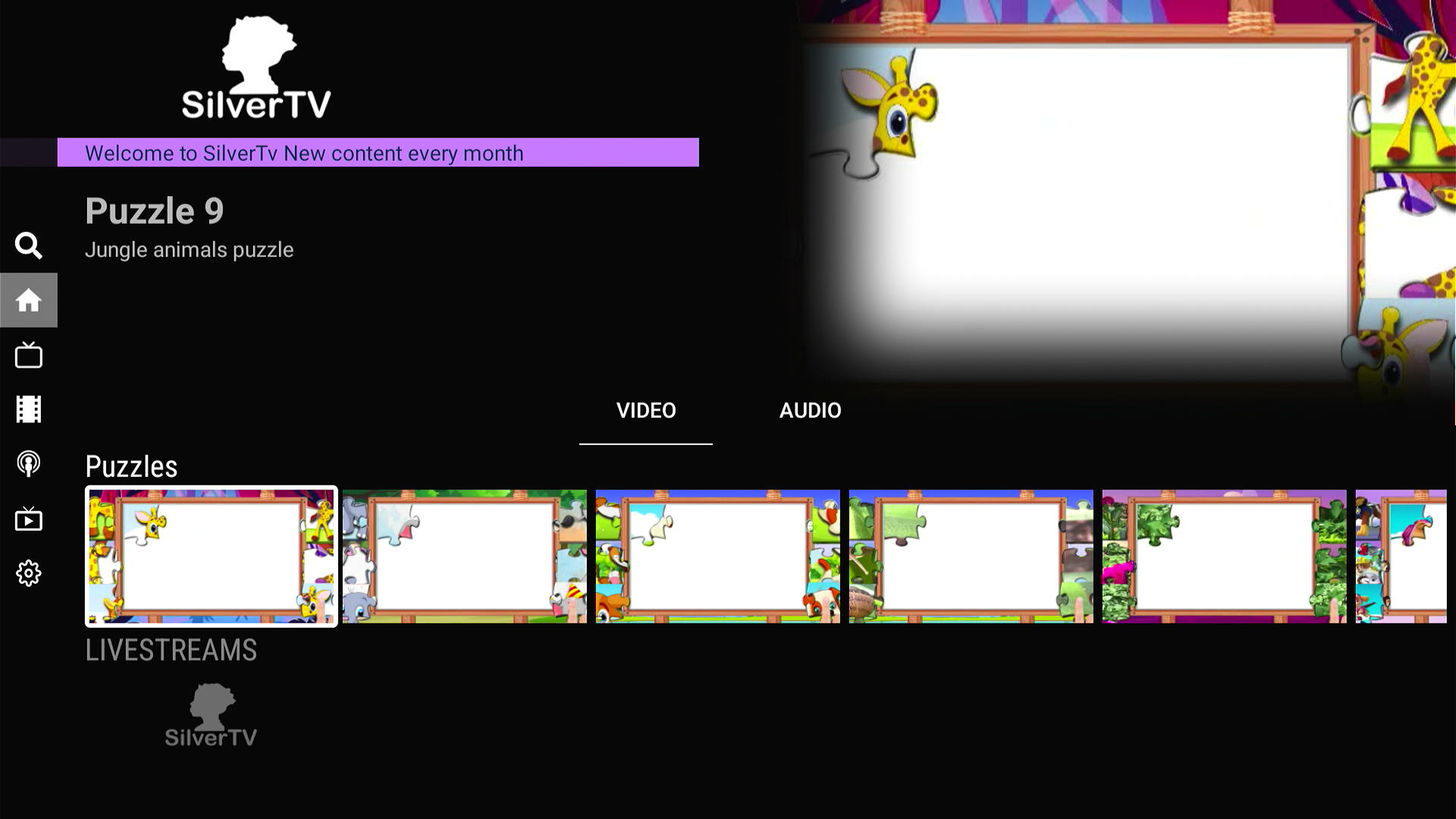This screenshot has height=819, width=1456.
Task: Open the fourth puzzle with green leaves
Action: point(971,557)
